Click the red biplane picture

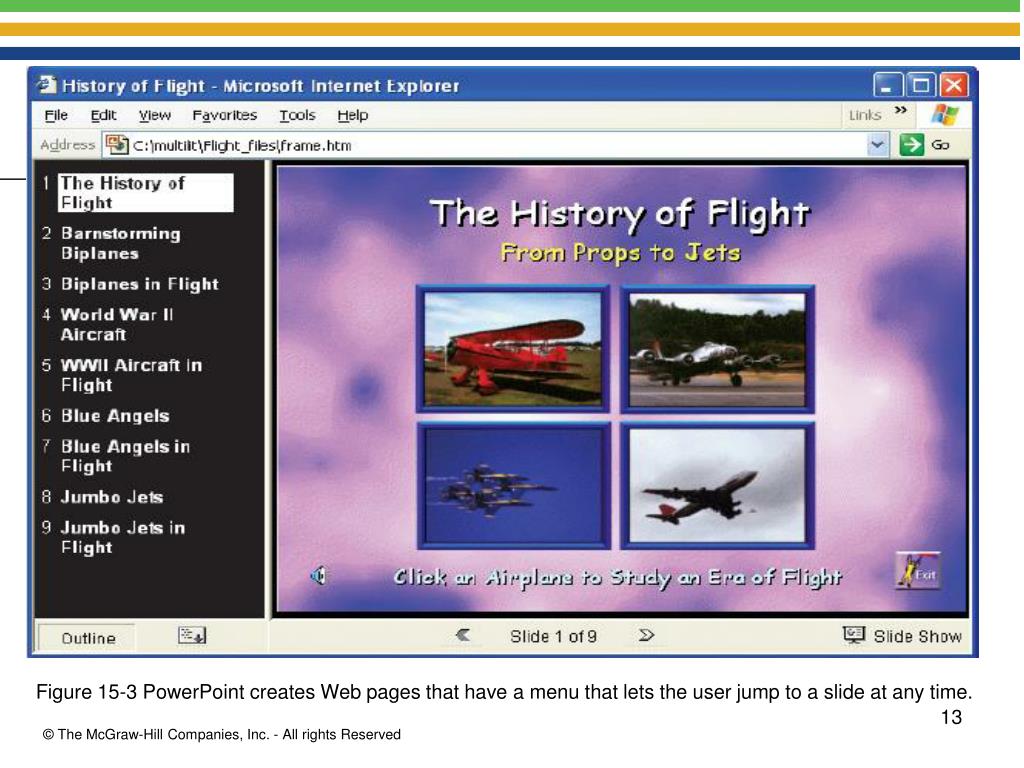point(513,349)
